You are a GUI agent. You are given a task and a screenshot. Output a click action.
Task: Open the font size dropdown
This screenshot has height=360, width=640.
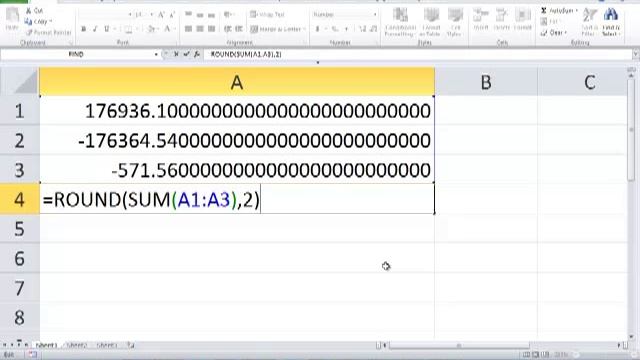click(x=151, y=15)
